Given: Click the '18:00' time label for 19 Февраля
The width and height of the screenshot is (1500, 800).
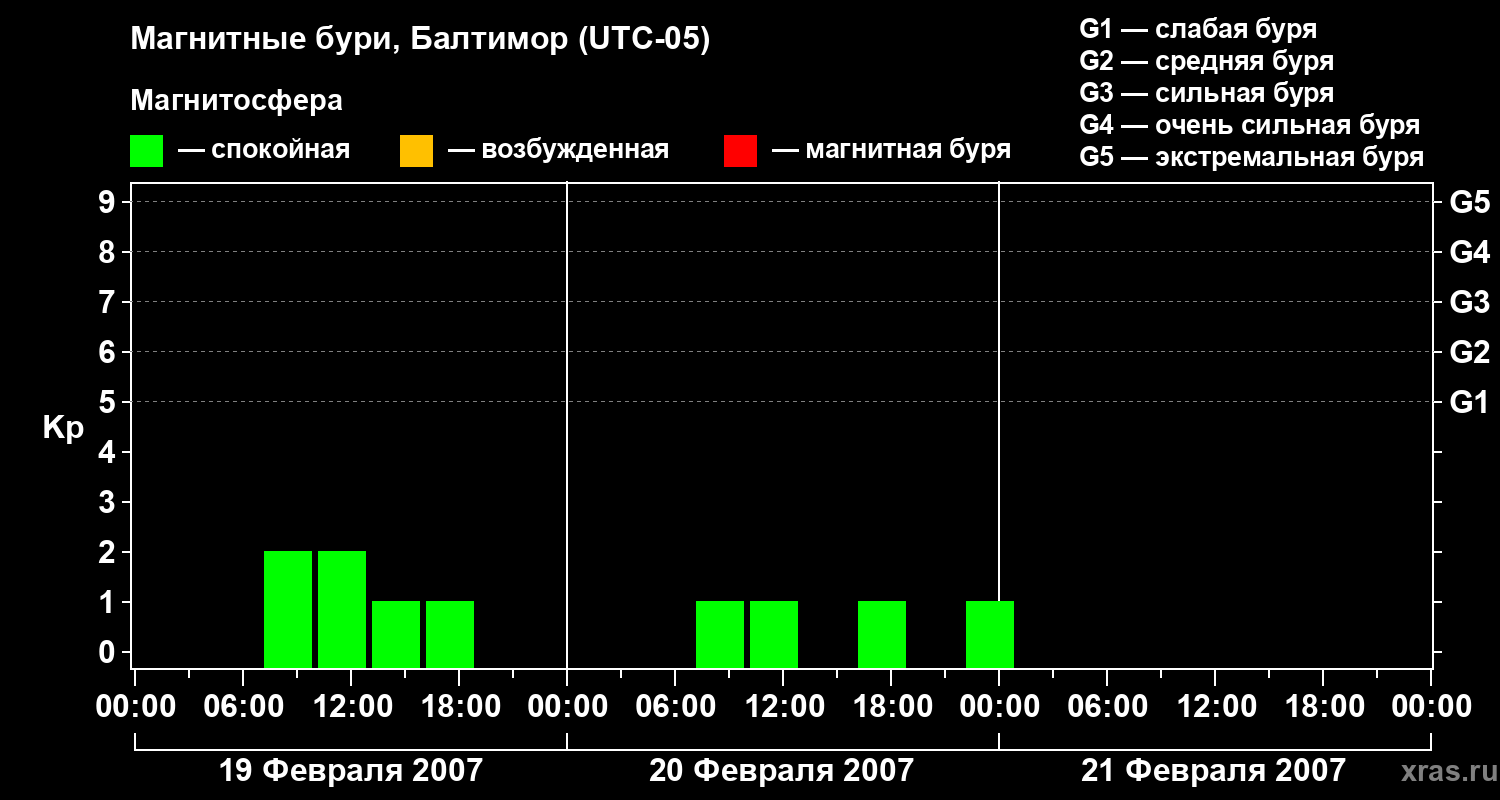Looking at the screenshot, I should point(459,707).
